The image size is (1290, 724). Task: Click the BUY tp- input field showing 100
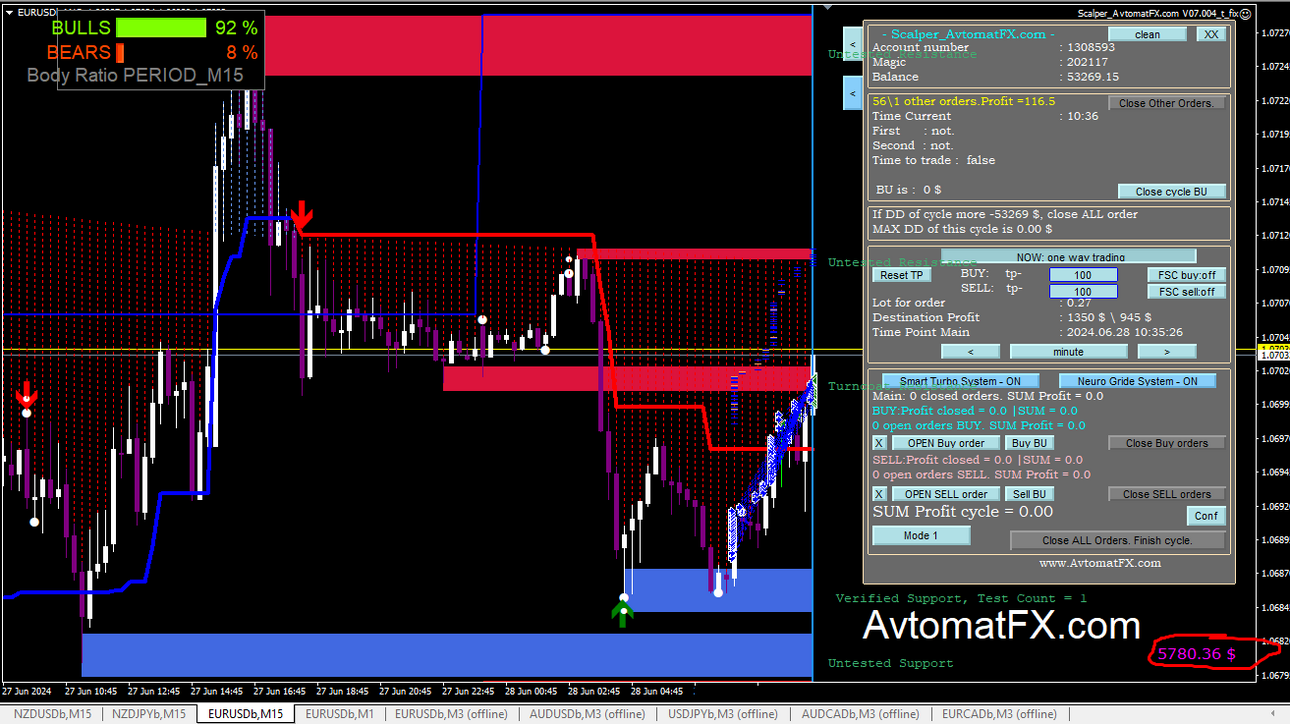tap(1083, 275)
